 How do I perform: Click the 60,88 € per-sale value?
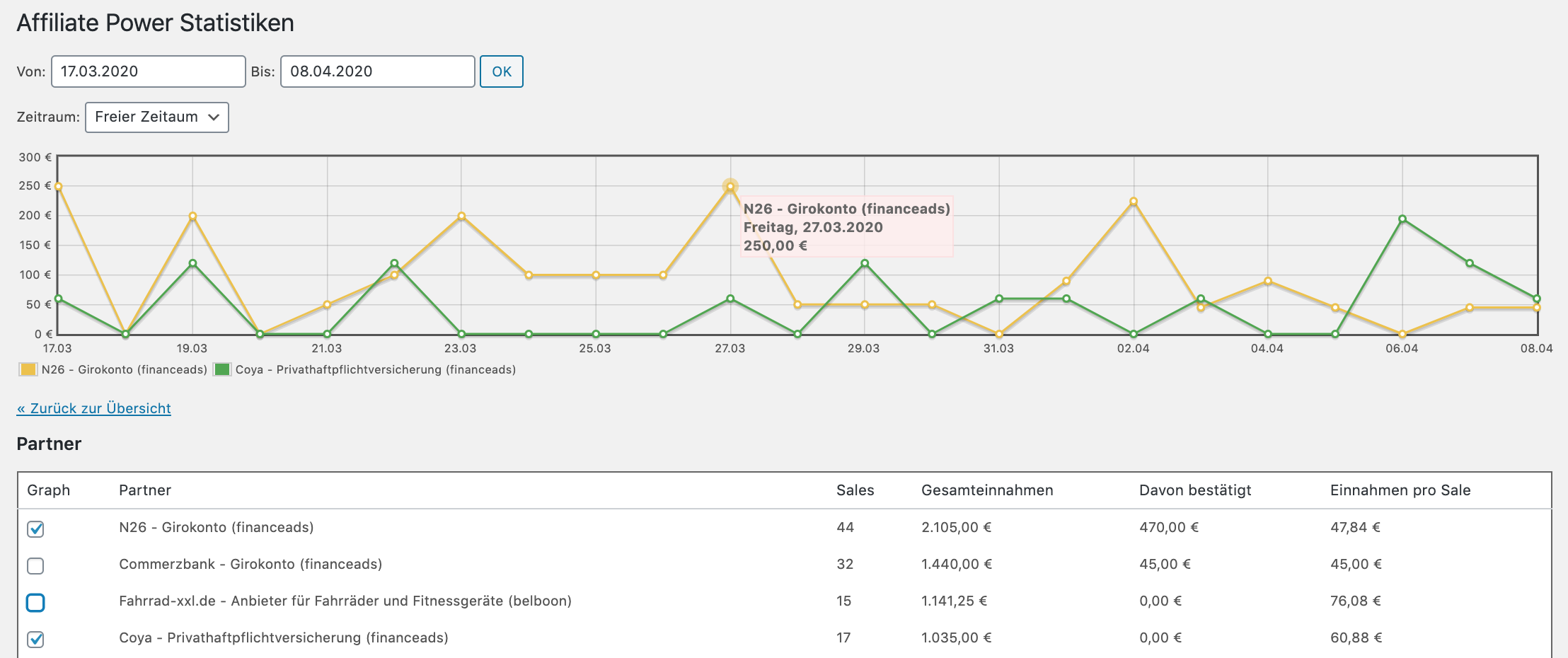tap(1356, 637)
